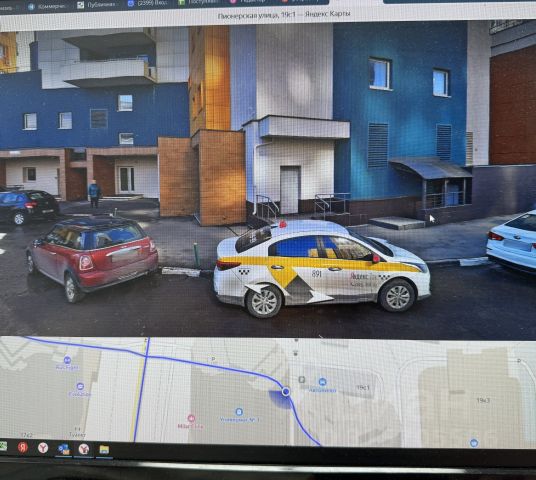This screenshot has height=480, width=536.
Task: Click the 19с1 building label on the map
Action: point(363,387)
